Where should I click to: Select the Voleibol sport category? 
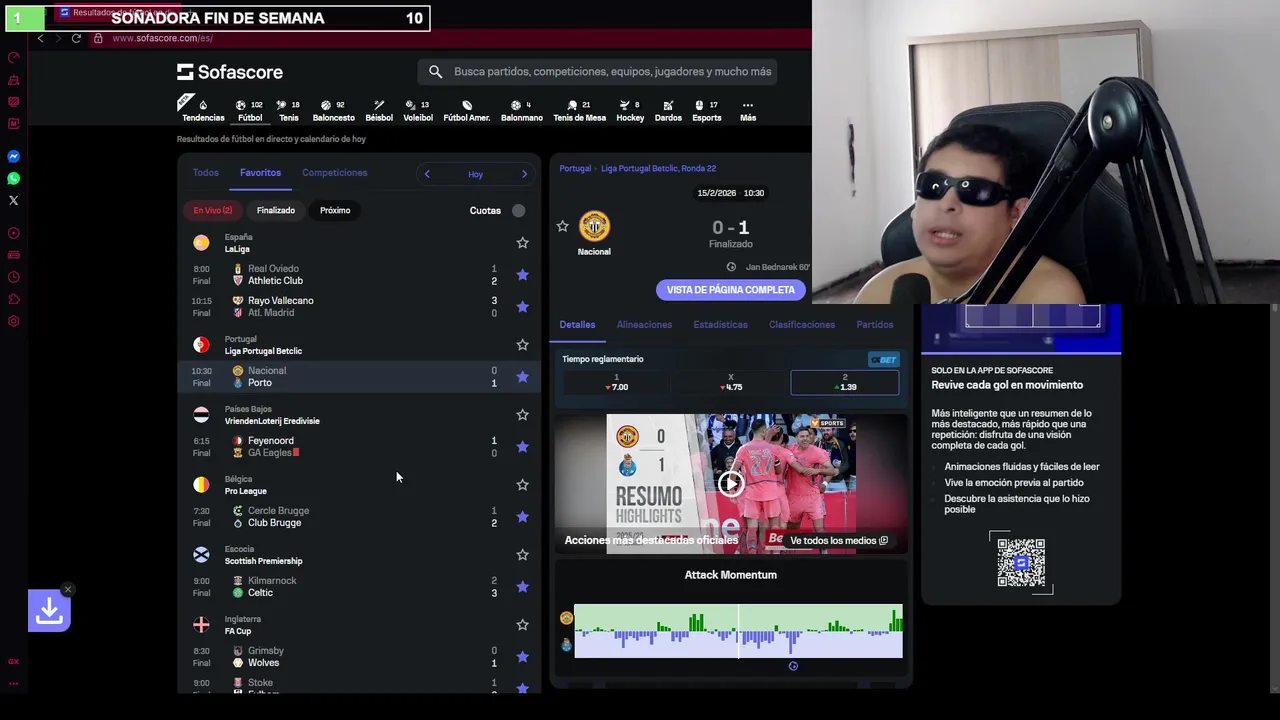click(x=418, y=110)
